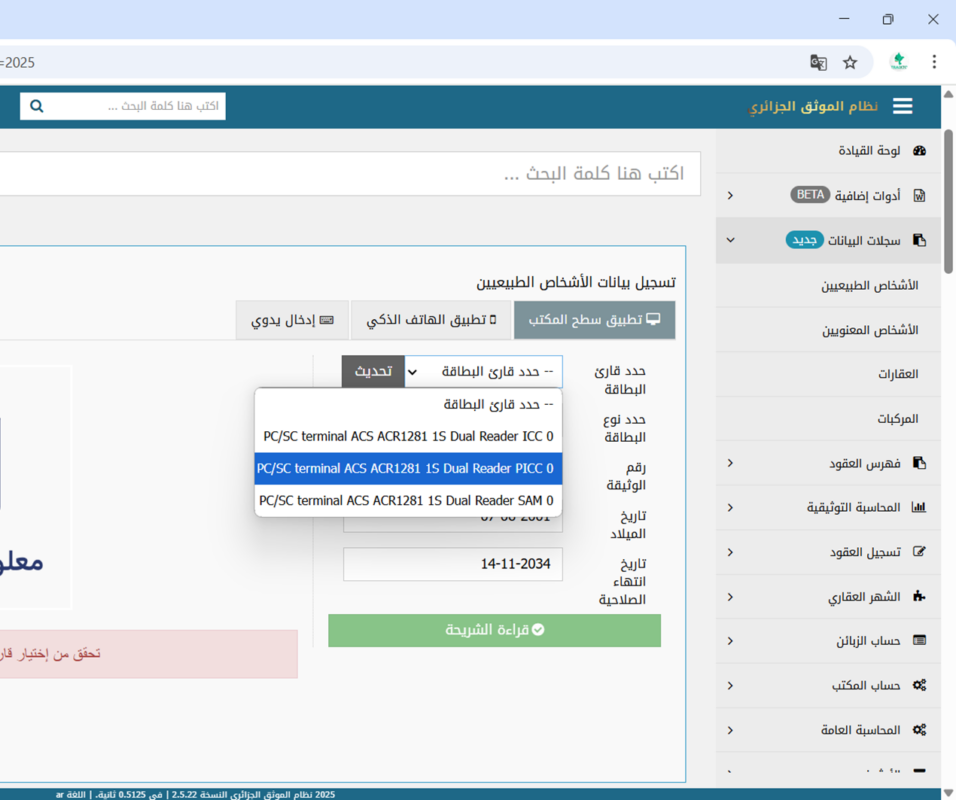Click the expiry date field 14-11-2034
Image resolution: width=956 pixels, height=800 pixels.
pyautogui.click(x=452, y=564)
